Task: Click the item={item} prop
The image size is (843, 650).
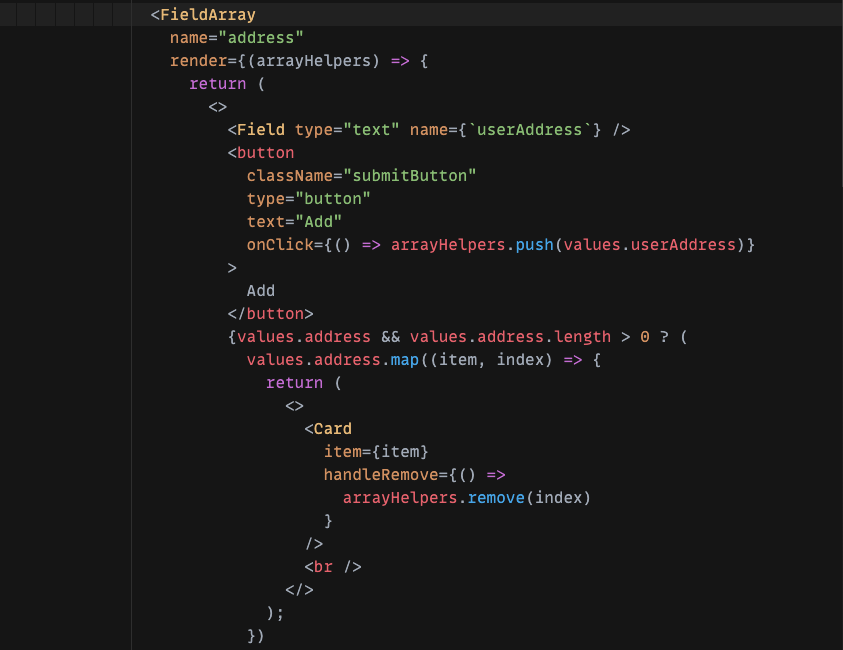Action: [376, 452]
